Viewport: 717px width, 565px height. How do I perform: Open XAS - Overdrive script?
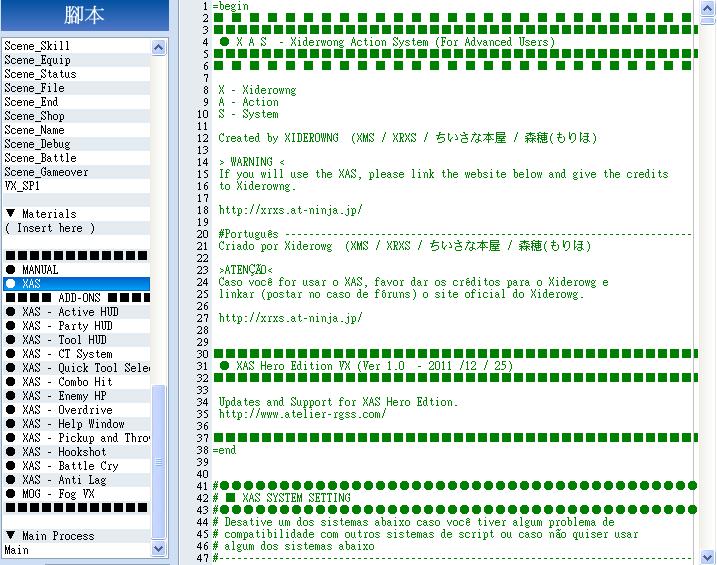point(76,410)
